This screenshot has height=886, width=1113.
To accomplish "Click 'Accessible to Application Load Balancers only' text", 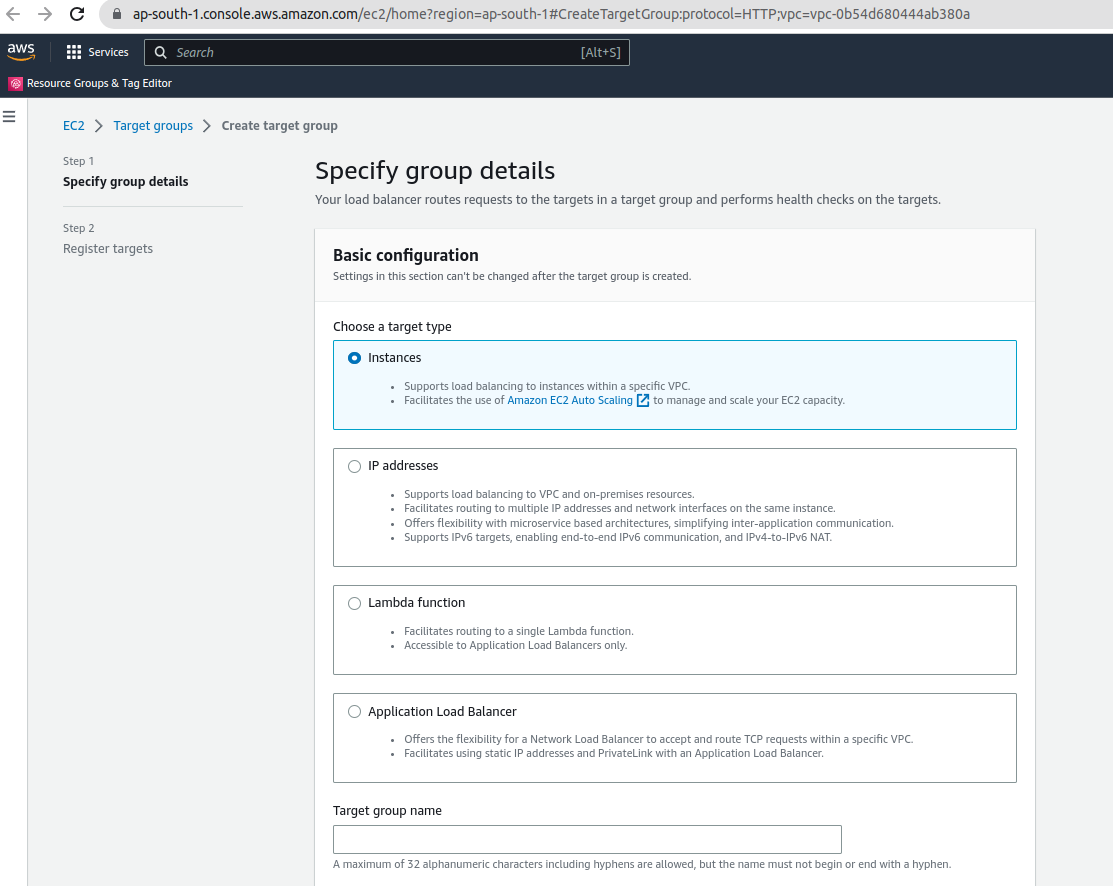I will [x=515, y=645].
